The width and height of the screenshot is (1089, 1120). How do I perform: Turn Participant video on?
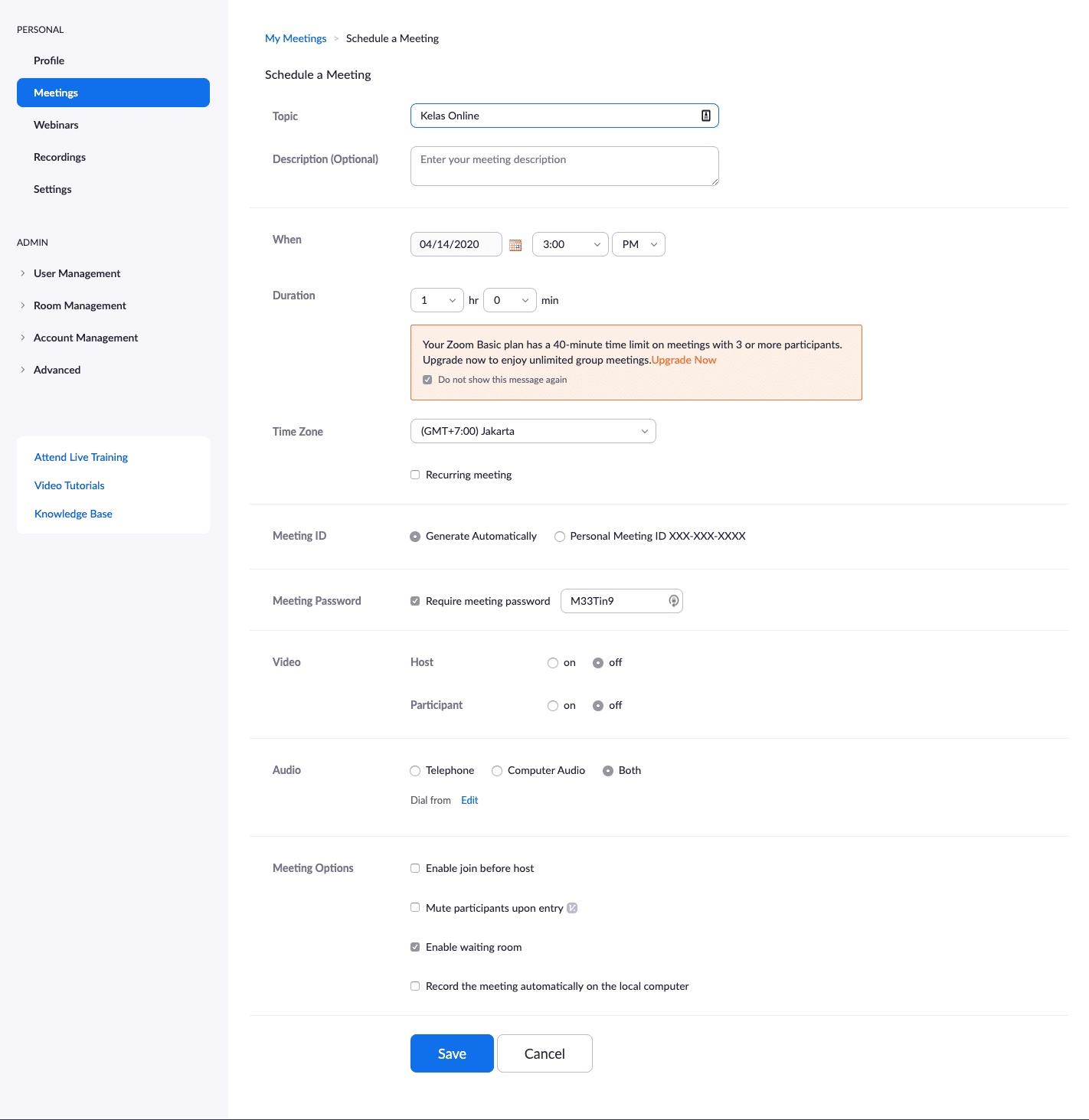tap(553, 706)
